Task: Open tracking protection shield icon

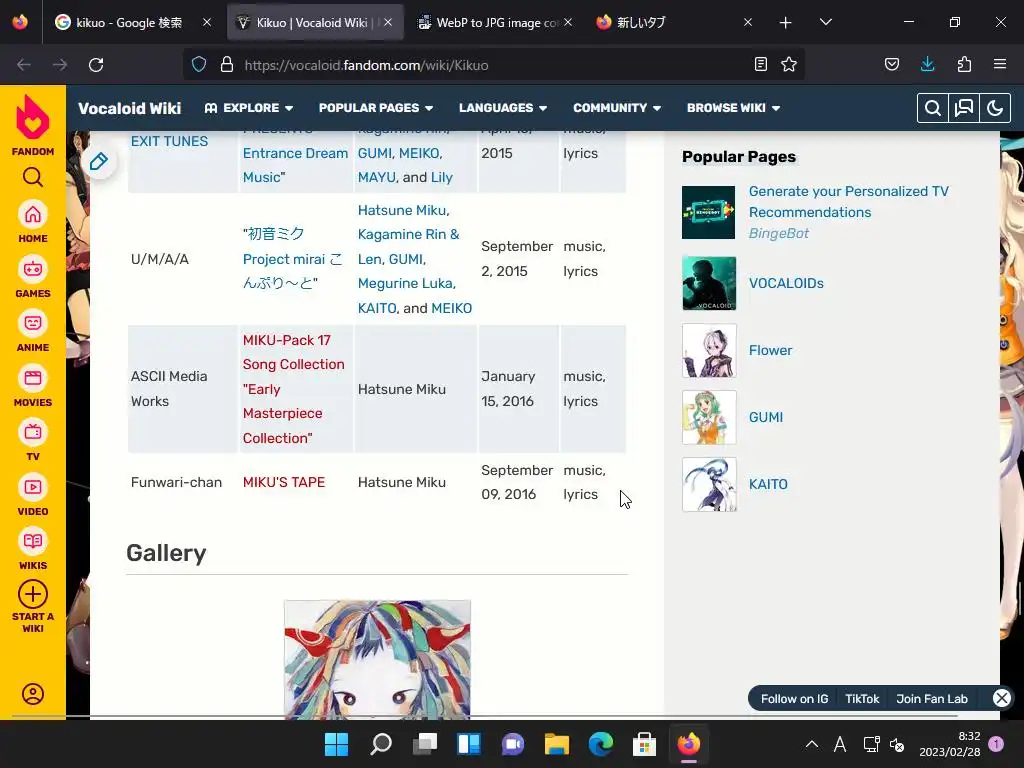Action: pyautogui.click(x=199, y=65)
